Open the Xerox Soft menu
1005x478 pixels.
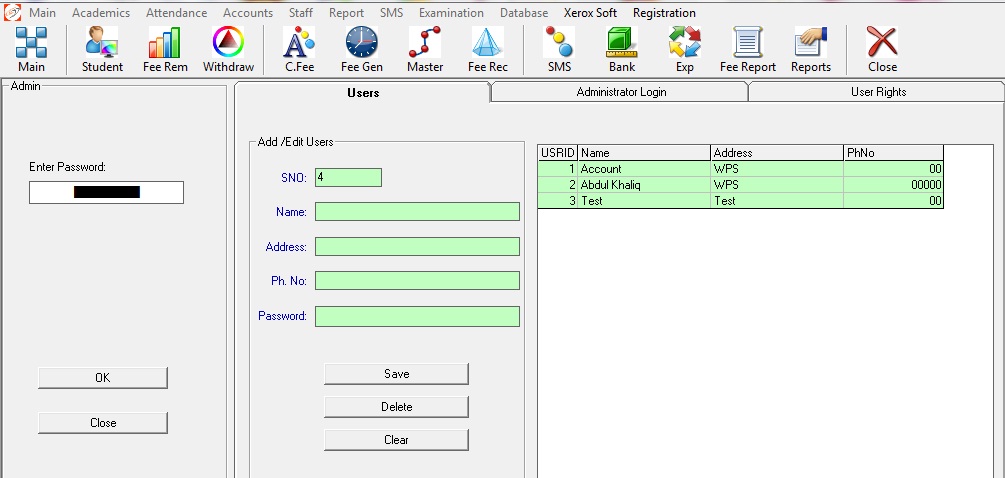point(590,13)
